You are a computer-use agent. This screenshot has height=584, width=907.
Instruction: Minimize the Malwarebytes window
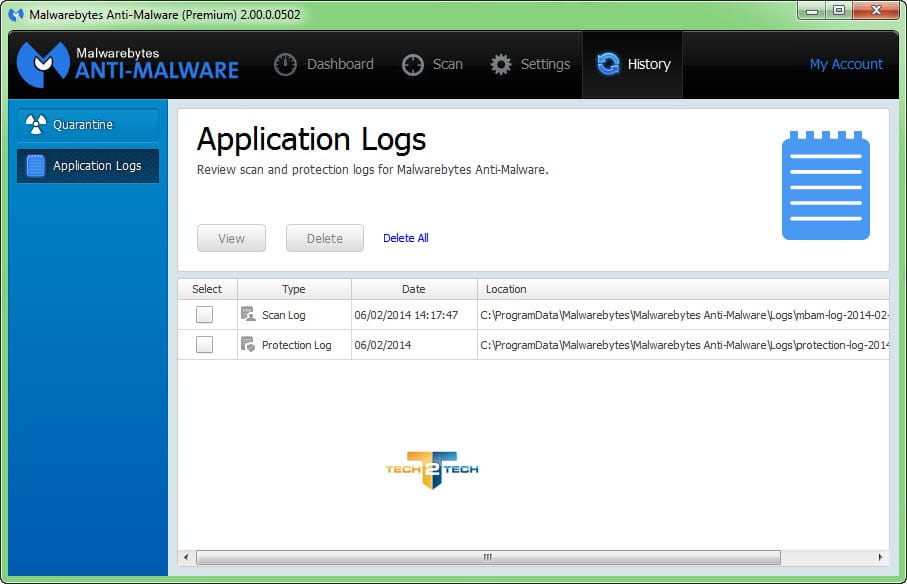pos(812,11)
